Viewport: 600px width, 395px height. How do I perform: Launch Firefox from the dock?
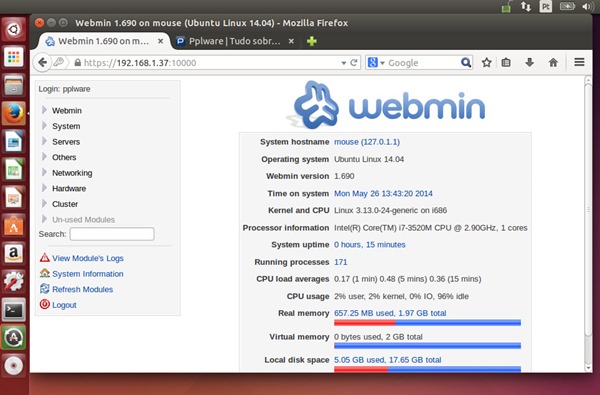pos(14,113)
